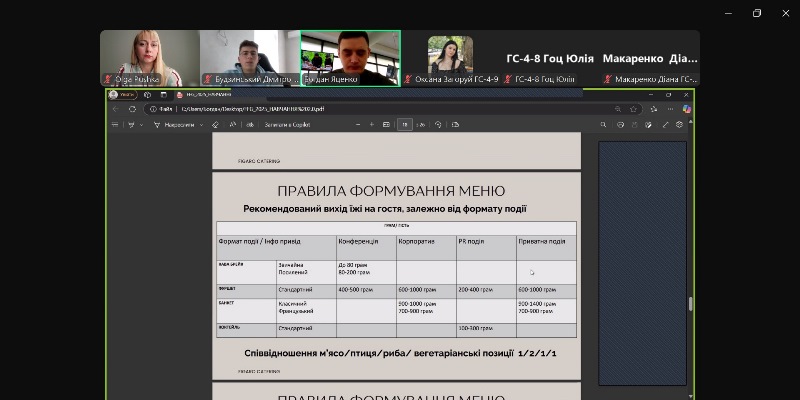The image size is (800, 400).
Task: Click the Save as icon in PDF toolbar
Action: click(648, 124)
